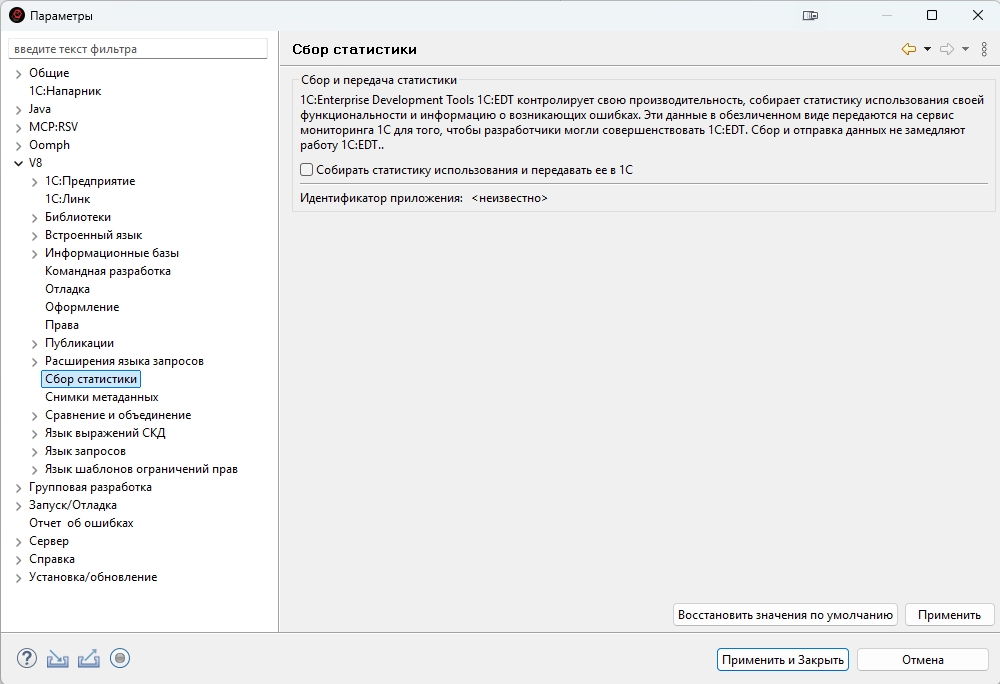1000x684 pixels.
Task: Go back to the previous preference page
Action: coord(909,49)
